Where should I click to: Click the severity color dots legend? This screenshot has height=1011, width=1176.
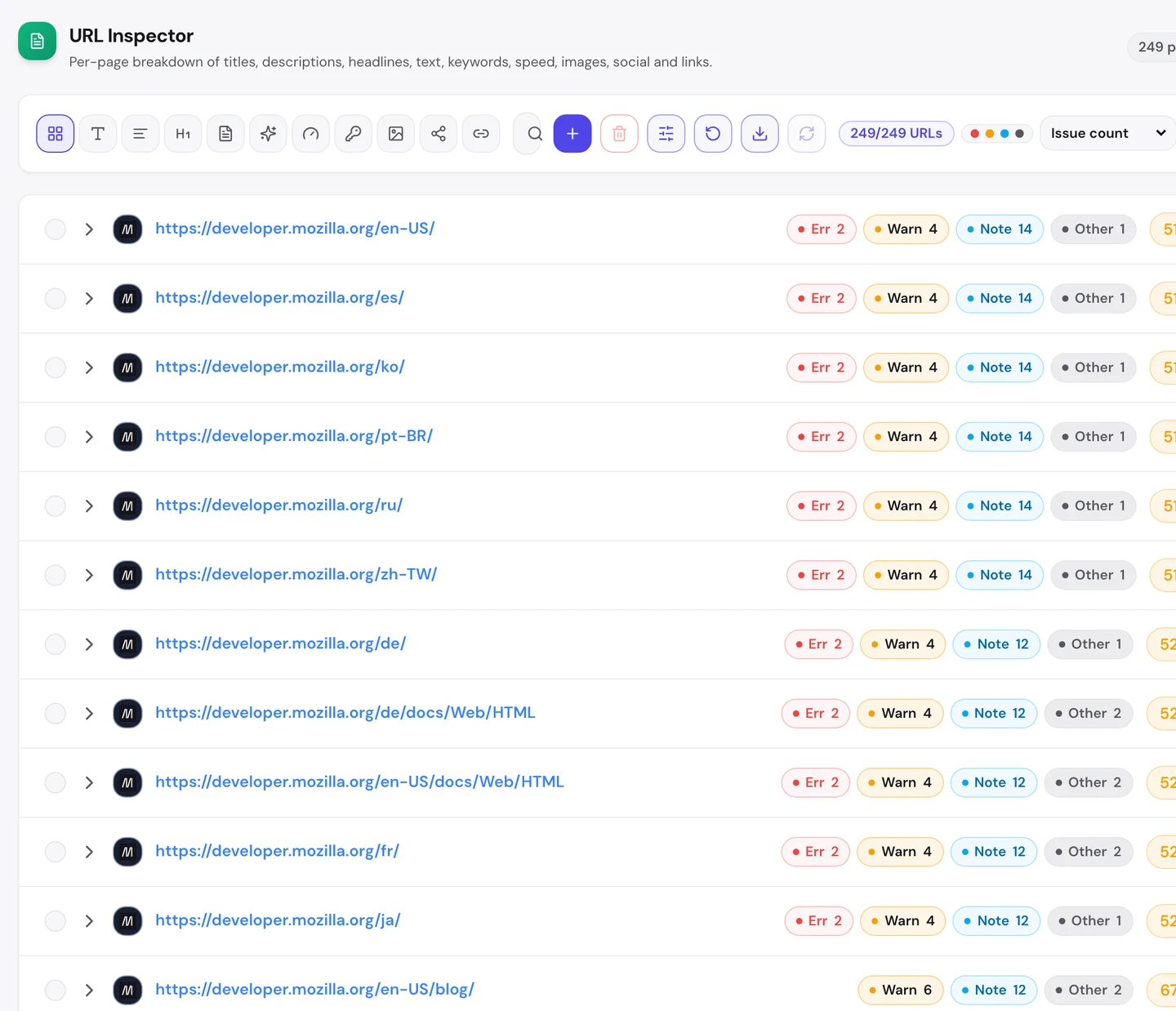[997, 133]
